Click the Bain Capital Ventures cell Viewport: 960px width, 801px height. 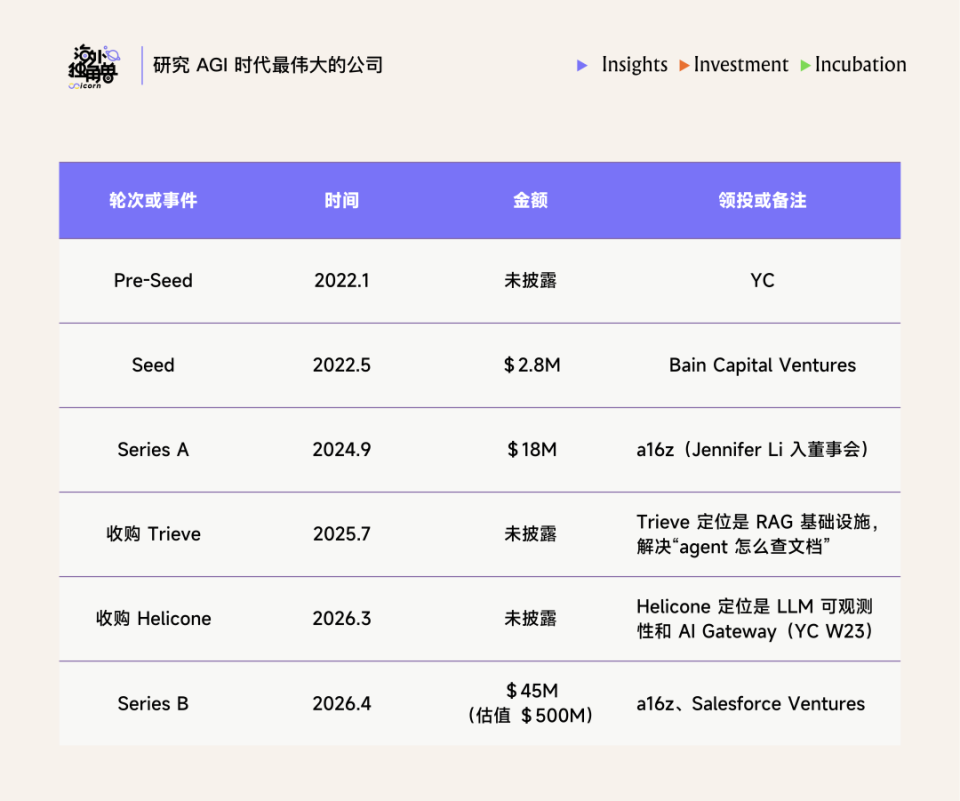pyautogui.click(x=762, y=365)
